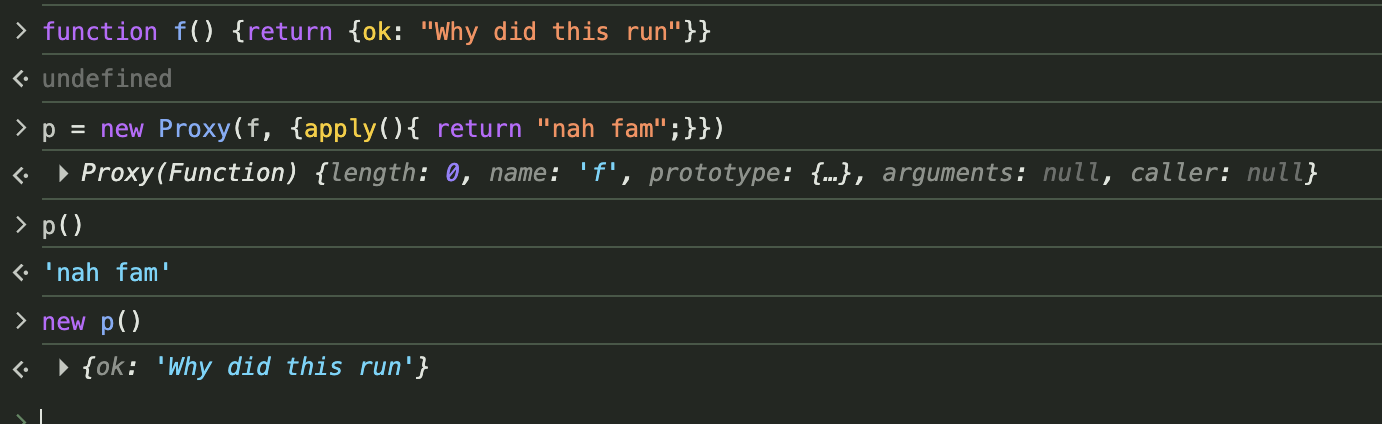Click the output arrow beside the {ok} result
The height and width of the screenshot is (424, 1382).
[x=21, y=369]
